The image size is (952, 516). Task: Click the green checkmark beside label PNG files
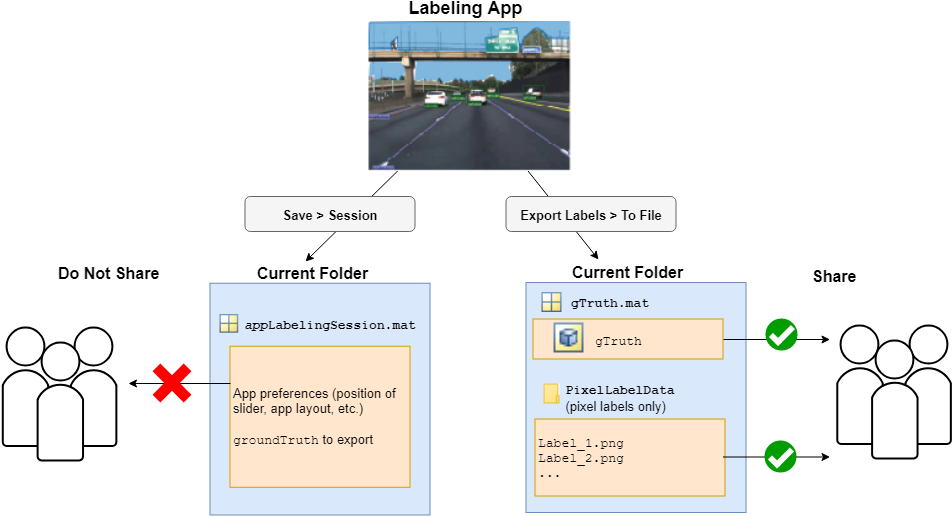(780, 457)
